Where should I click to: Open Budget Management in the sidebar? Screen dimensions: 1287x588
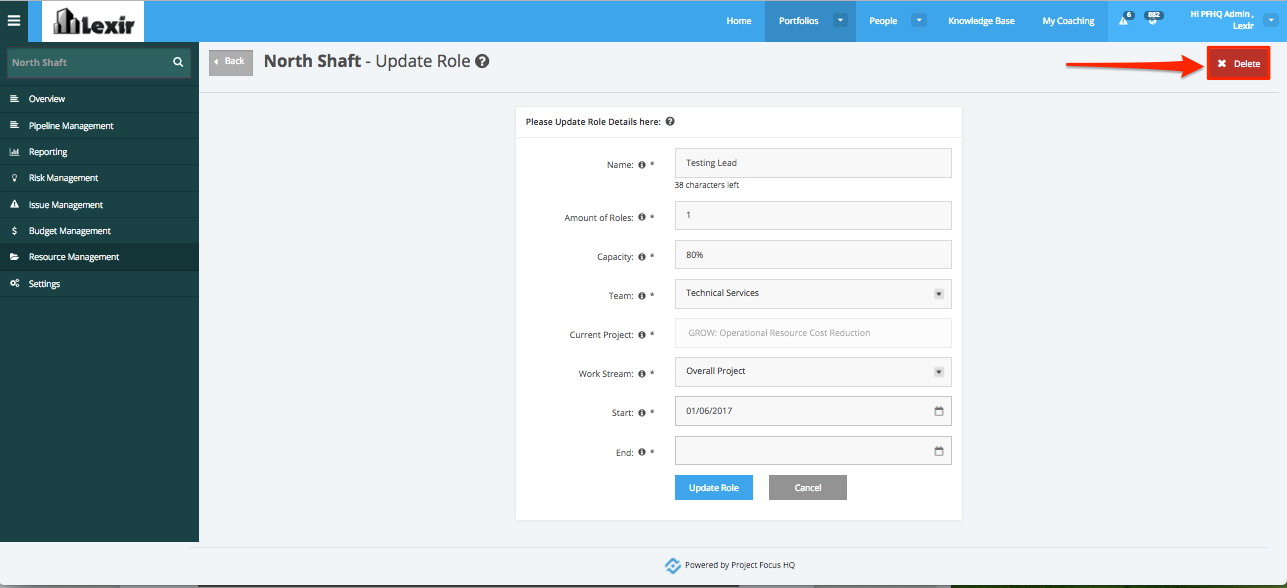point(99,231)
